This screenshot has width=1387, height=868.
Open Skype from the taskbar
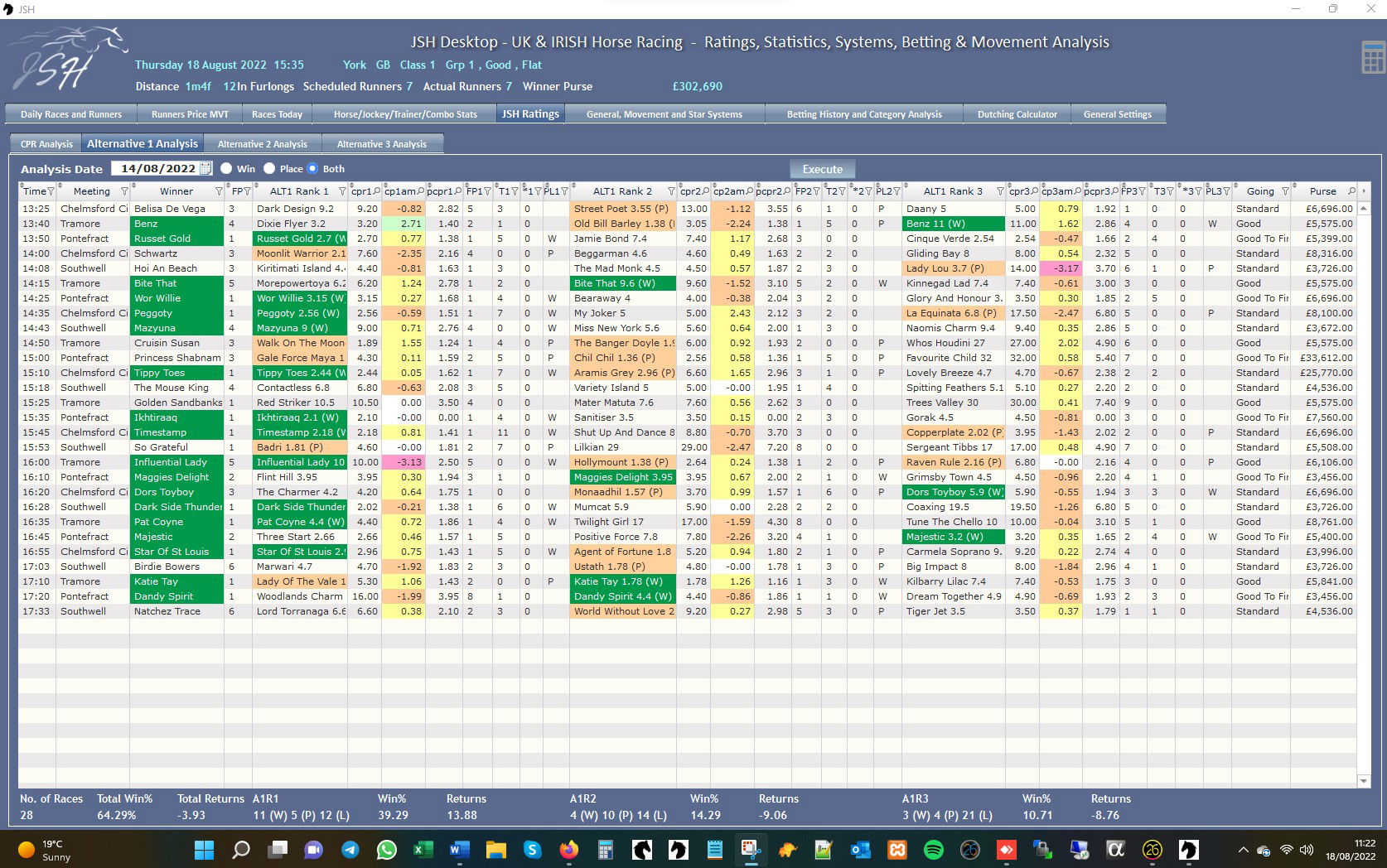[532, 850]
